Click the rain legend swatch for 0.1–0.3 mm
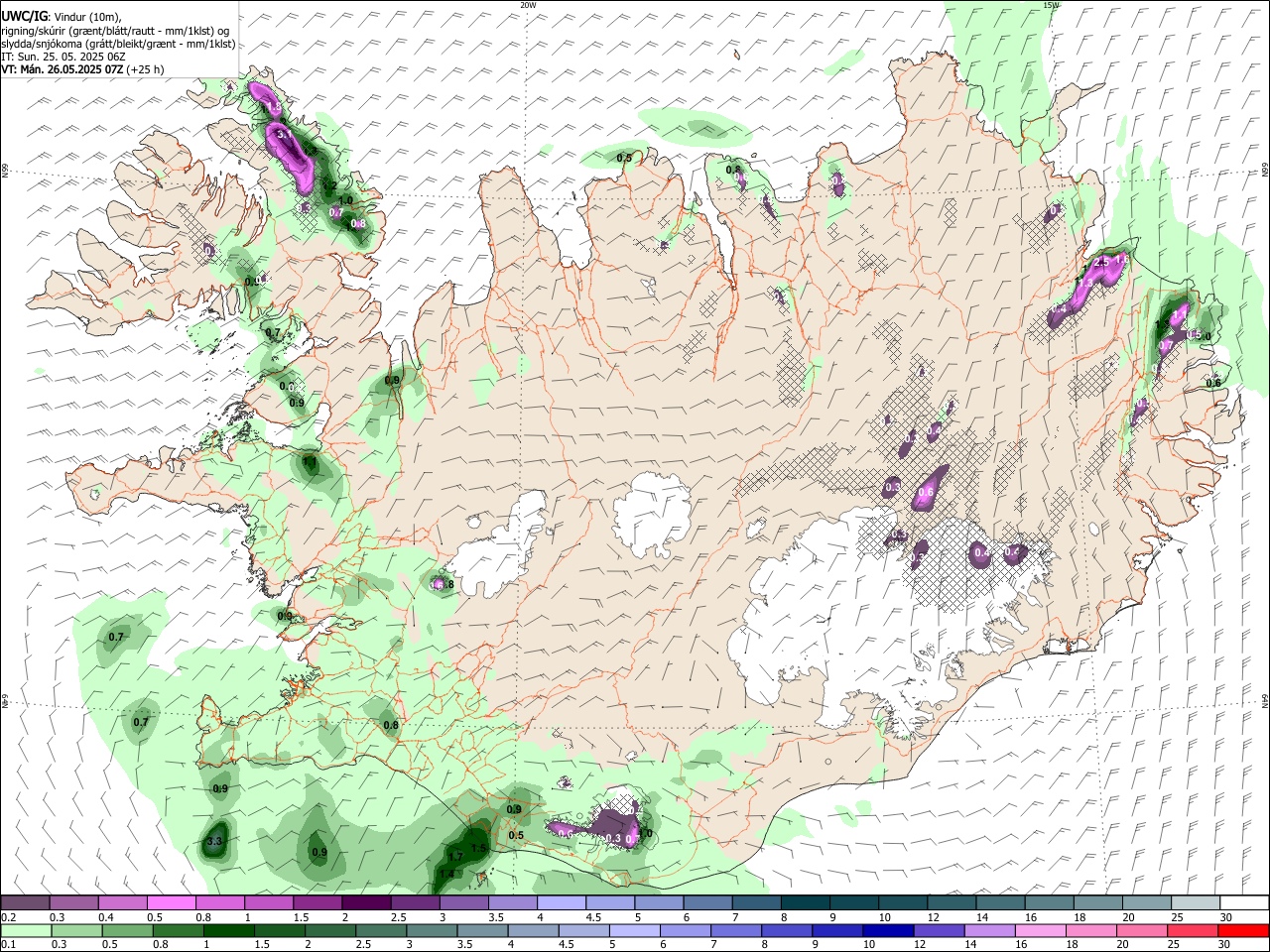The height and width of the screenshot is (952, 1270). click(26, 931)
